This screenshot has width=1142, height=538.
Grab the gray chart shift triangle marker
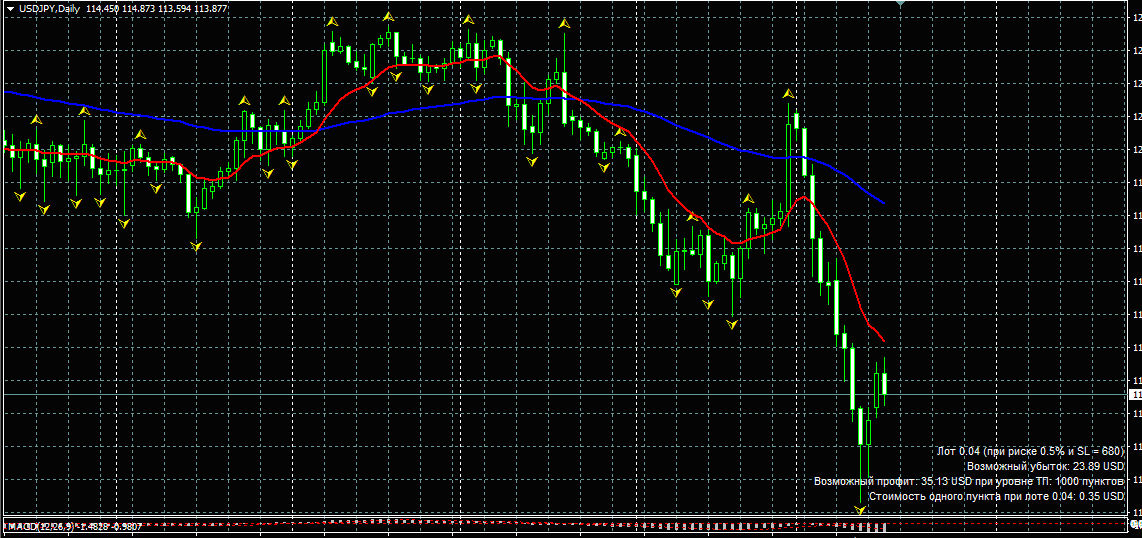point(900,4)
